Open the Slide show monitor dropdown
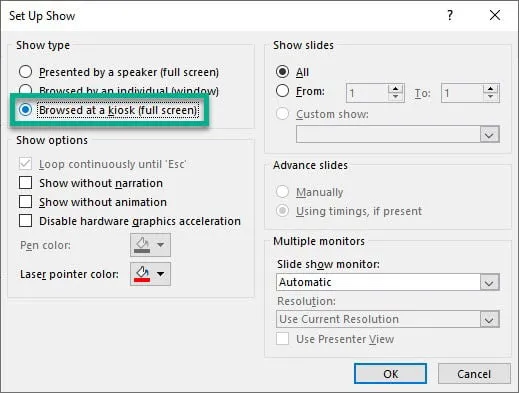The image size is (519, 393). coord(489,283)
